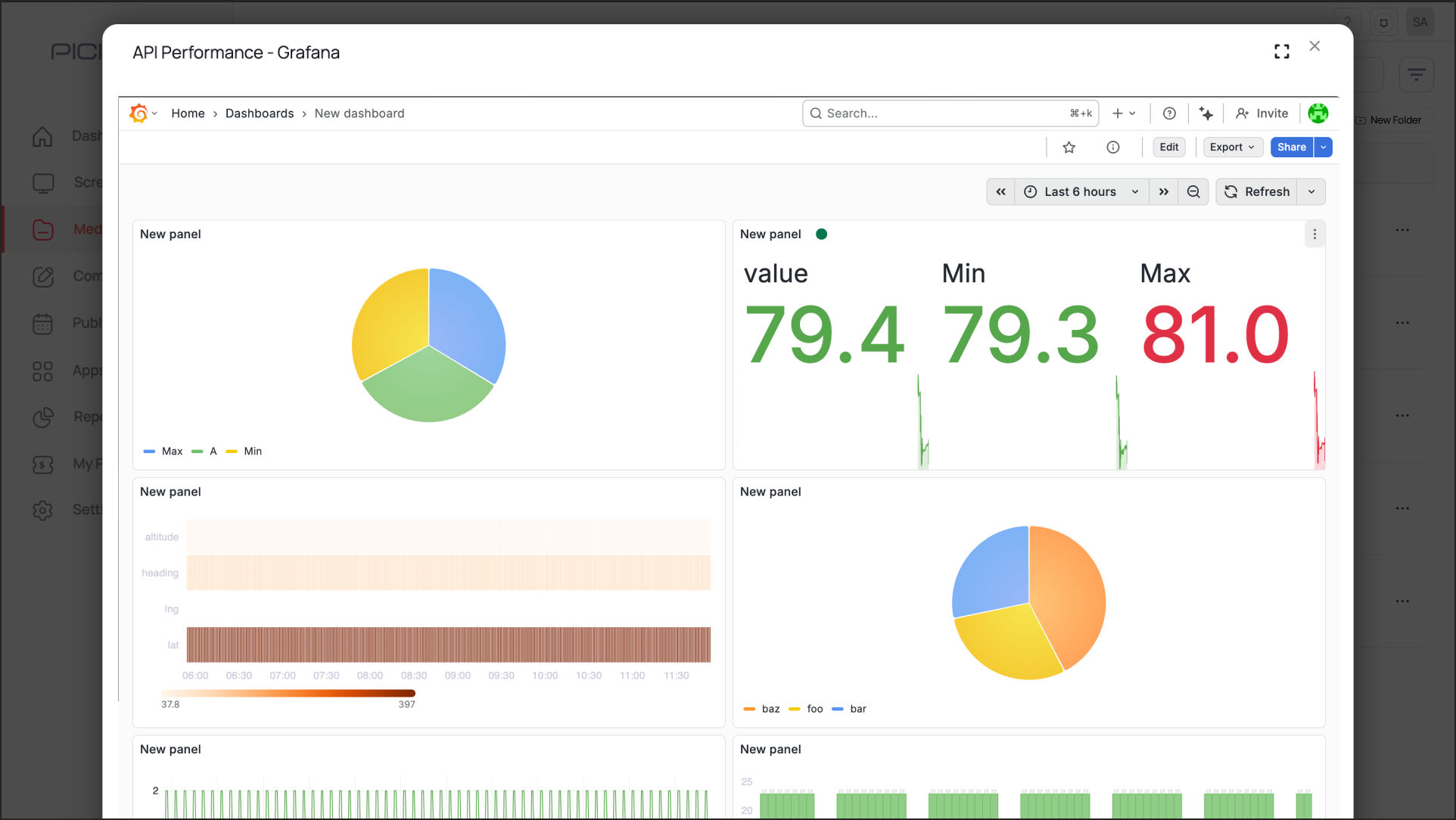Click the AI sparkle assistant icon
The image size is (1456, 820).
pos(1206,113)
